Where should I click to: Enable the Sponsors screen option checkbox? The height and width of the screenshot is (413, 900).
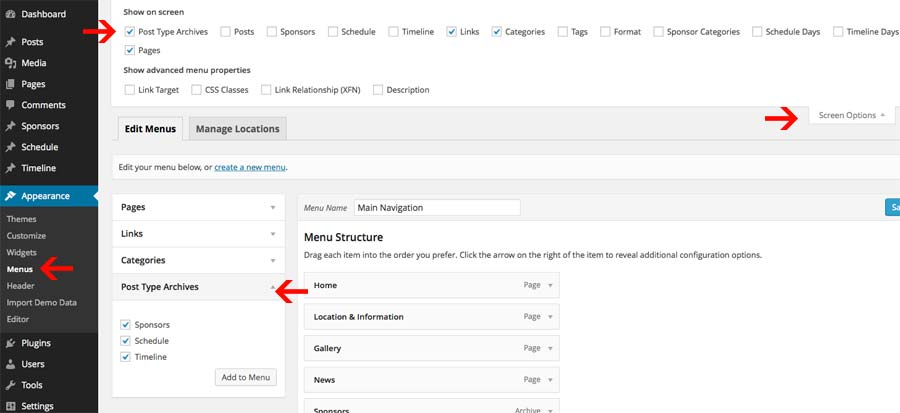(271, 32)
